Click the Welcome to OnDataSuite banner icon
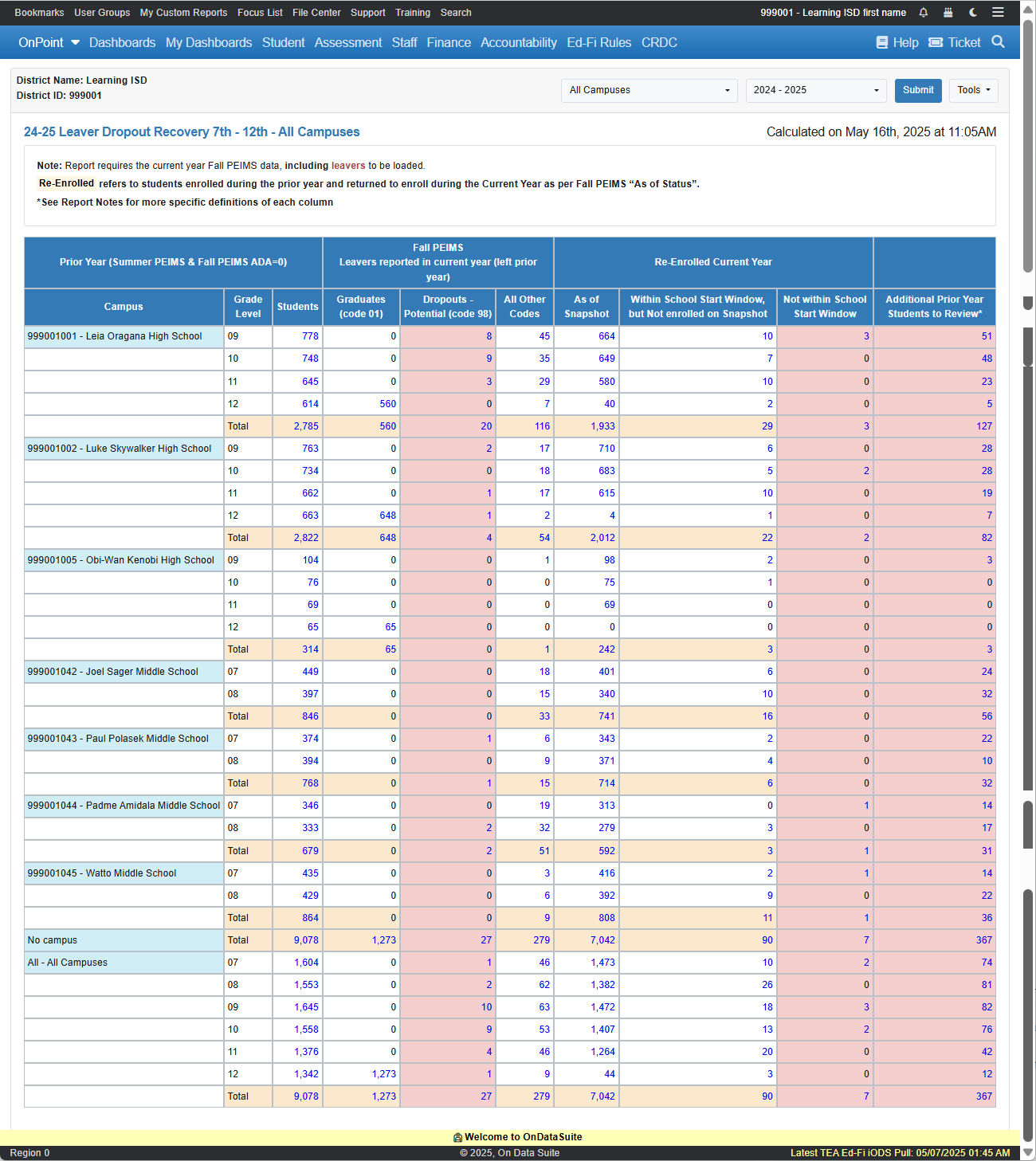 click(457, 1138)
